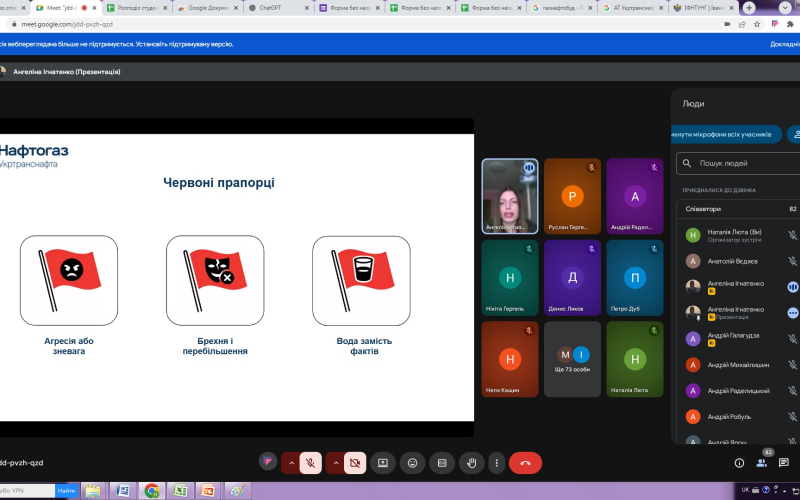The height and width of the screenshot is (500, 800).
Task: Click the Нікіта Гергель participant tile
Action: point(510,278)
